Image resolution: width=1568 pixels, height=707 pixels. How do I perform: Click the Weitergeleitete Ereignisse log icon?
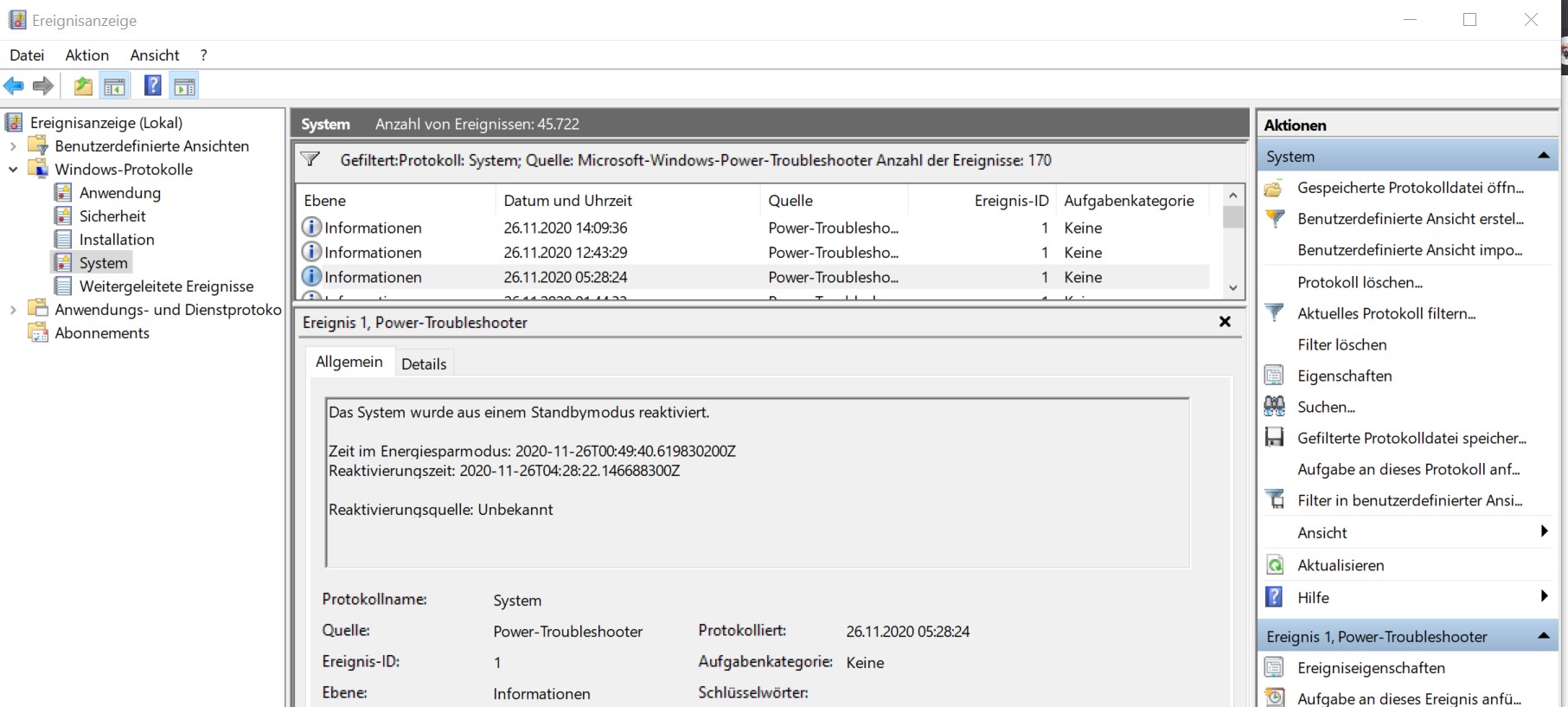point(63,286)
